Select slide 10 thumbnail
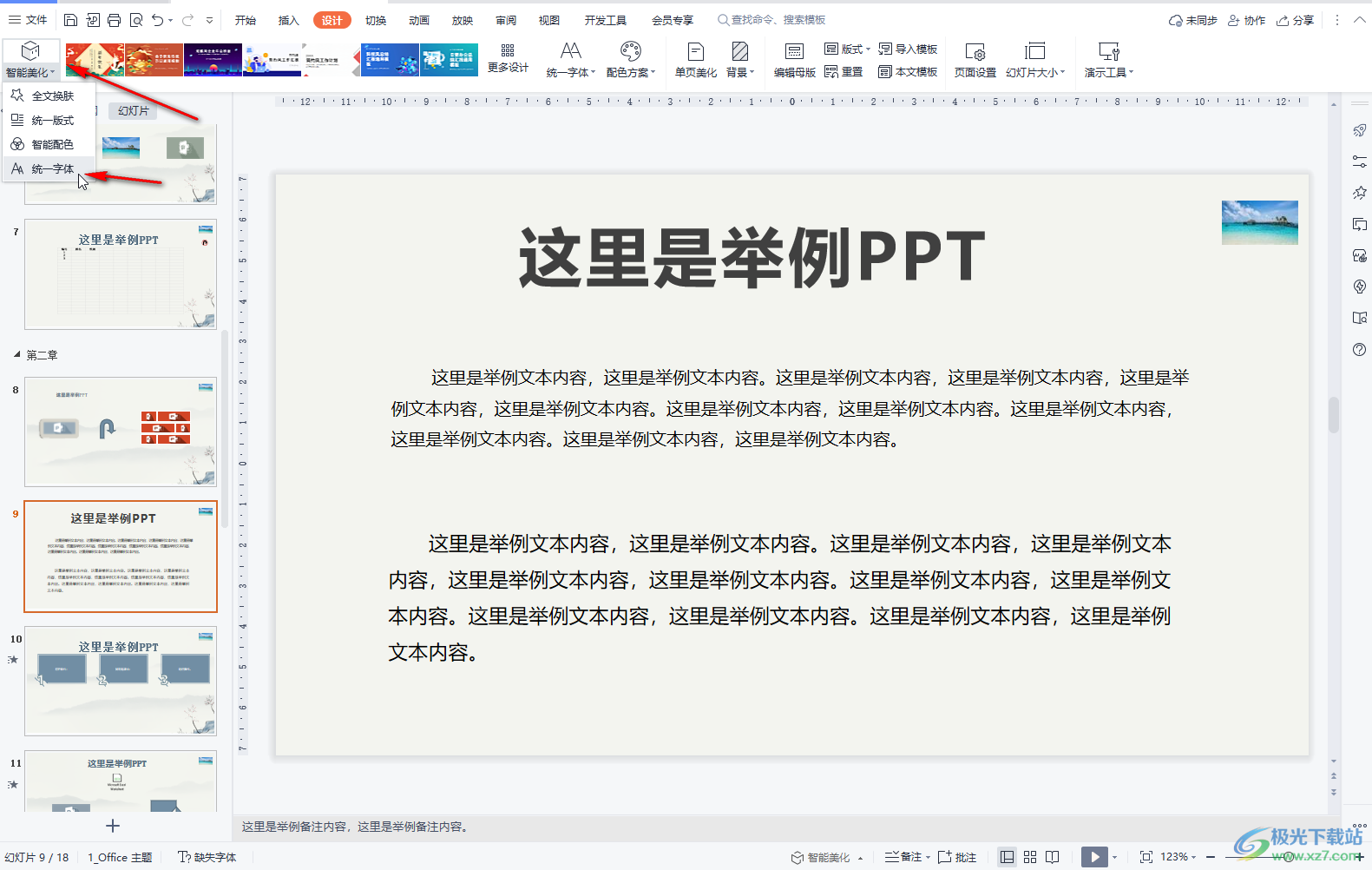The image size is (1372, 870). pos(121,681)
